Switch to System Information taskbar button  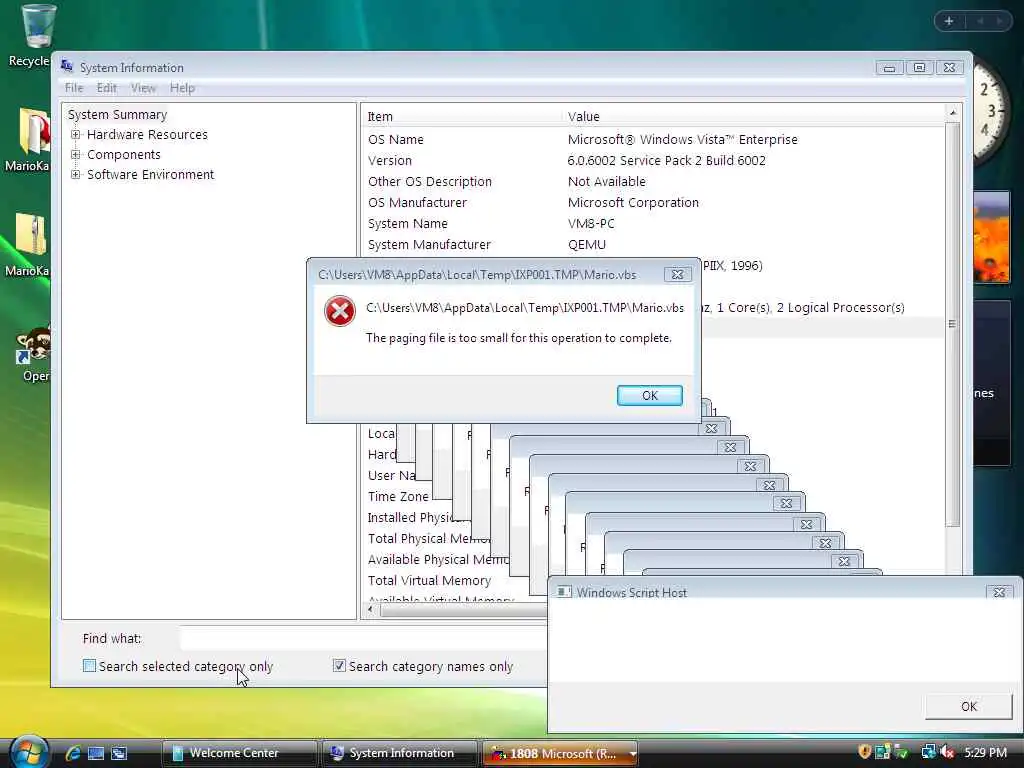point(400,753)
